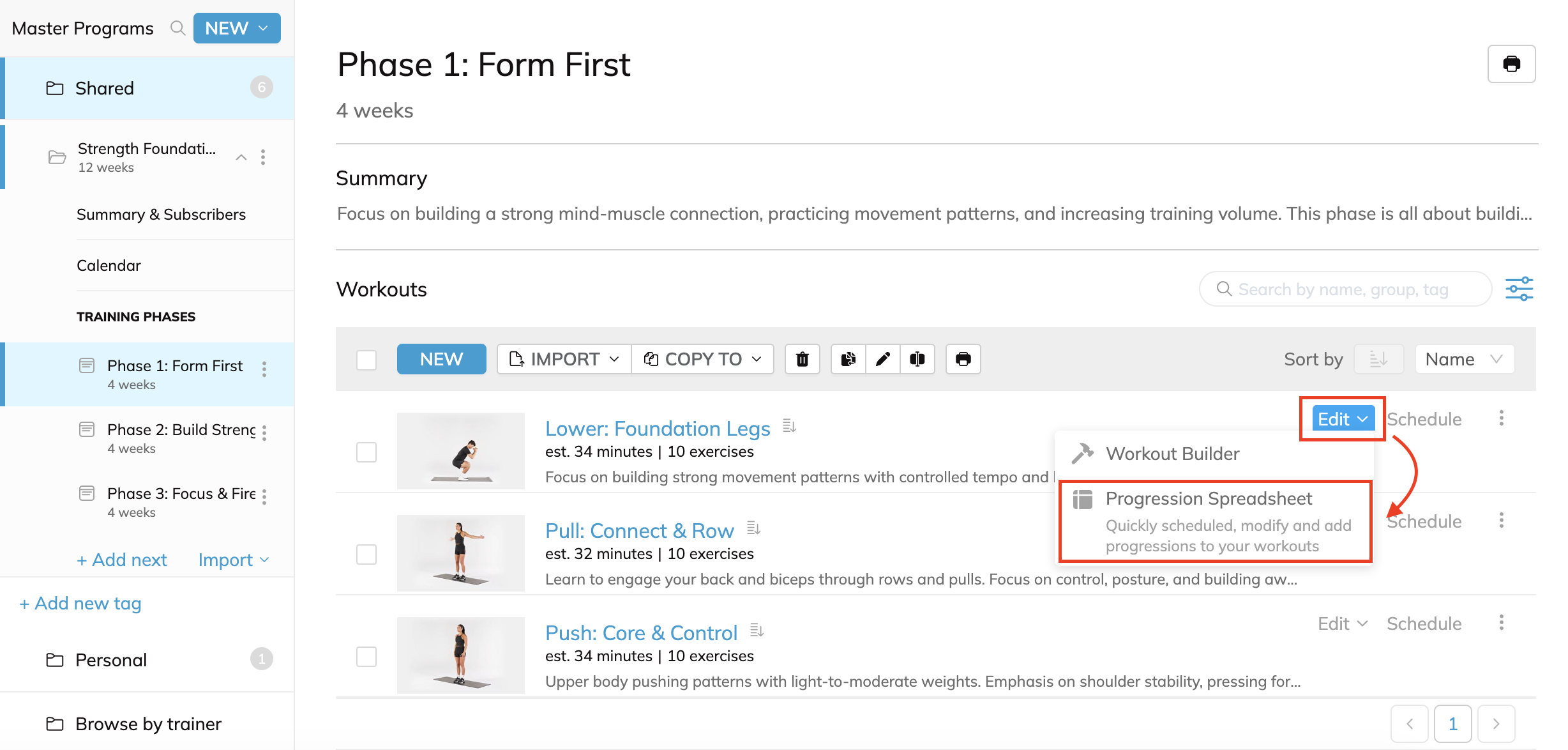Click the Add new tag link
Image resolution: width=1568 pixels, height=750 pixels.
(x=80, y=603)
